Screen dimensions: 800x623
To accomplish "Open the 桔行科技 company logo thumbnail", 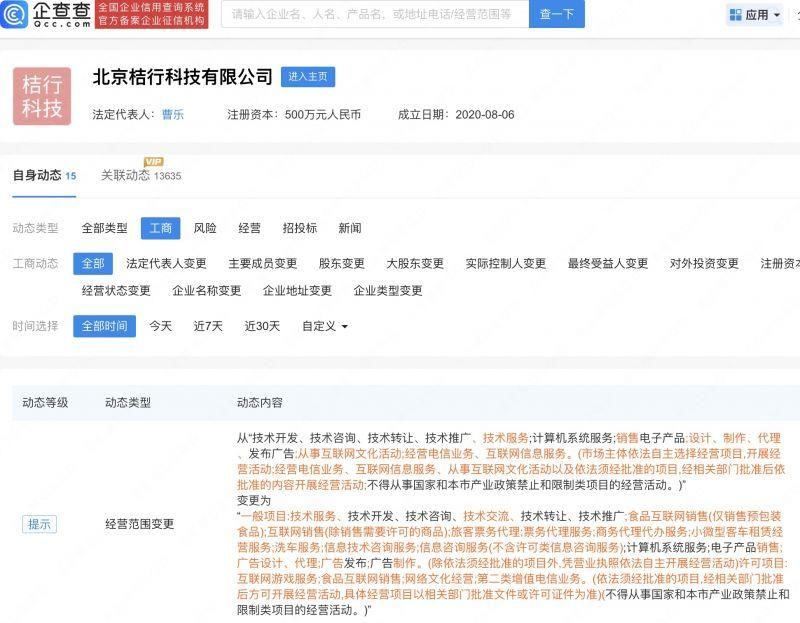I will 42,96.
